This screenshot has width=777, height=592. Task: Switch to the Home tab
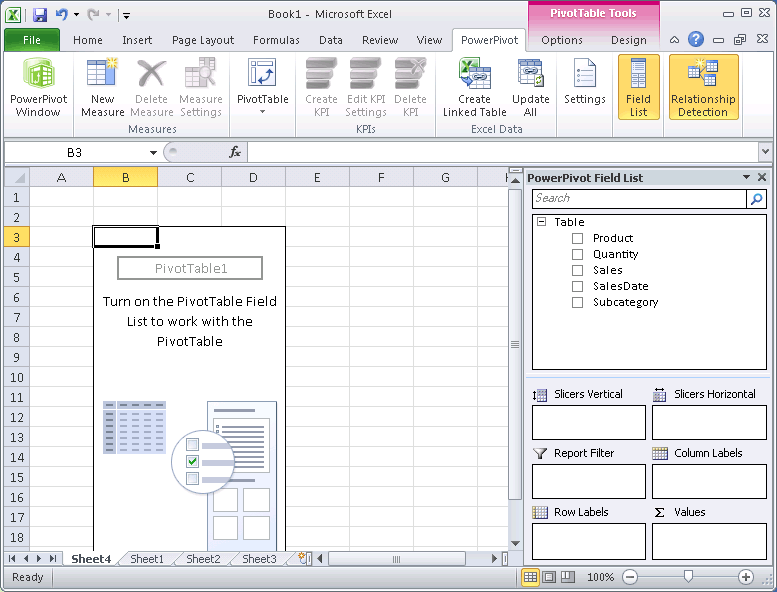click(x=88, y=40)
